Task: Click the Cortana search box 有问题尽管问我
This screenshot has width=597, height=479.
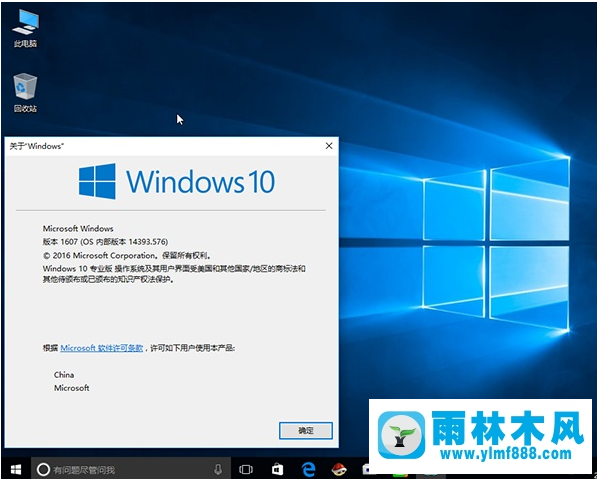Action: (131, 469)
